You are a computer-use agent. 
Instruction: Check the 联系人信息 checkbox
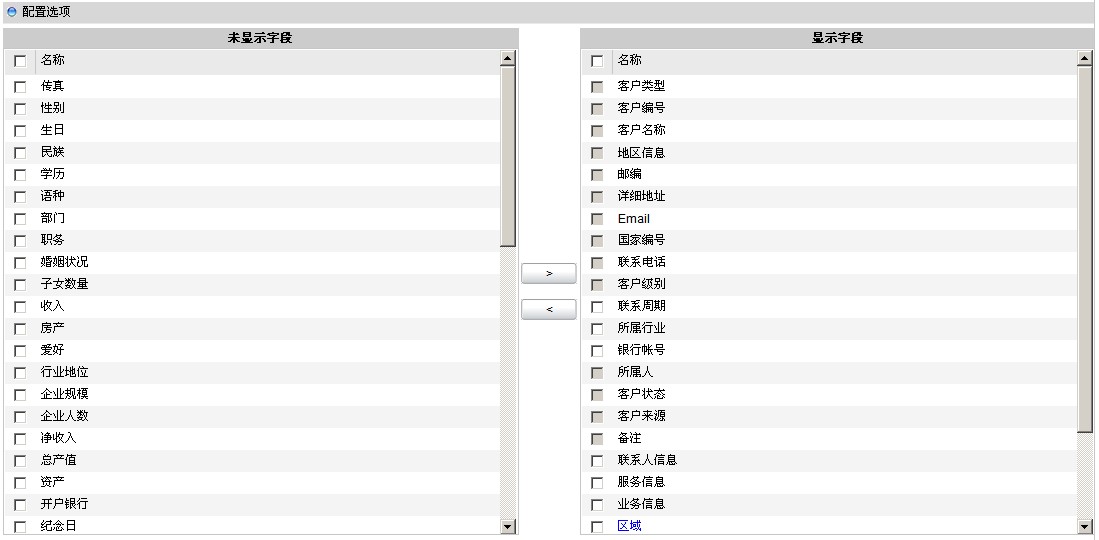coord(596,461)
